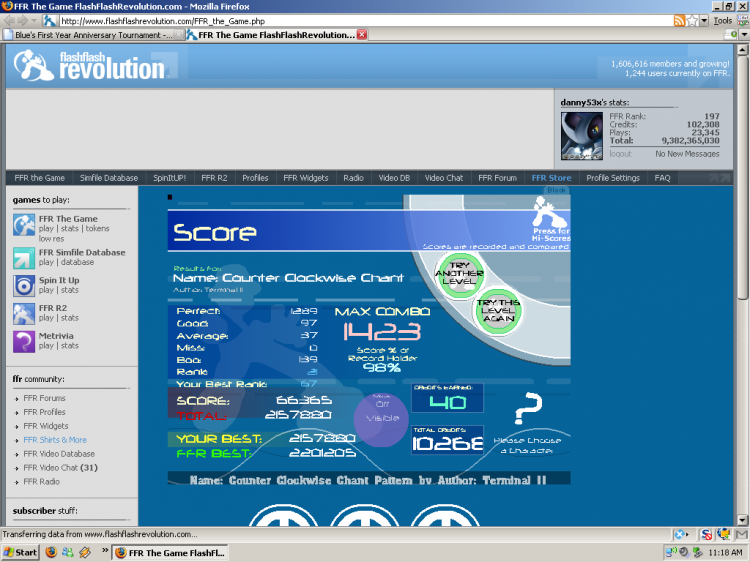Click the FFR The Game taskbar button

click(170, 552)
